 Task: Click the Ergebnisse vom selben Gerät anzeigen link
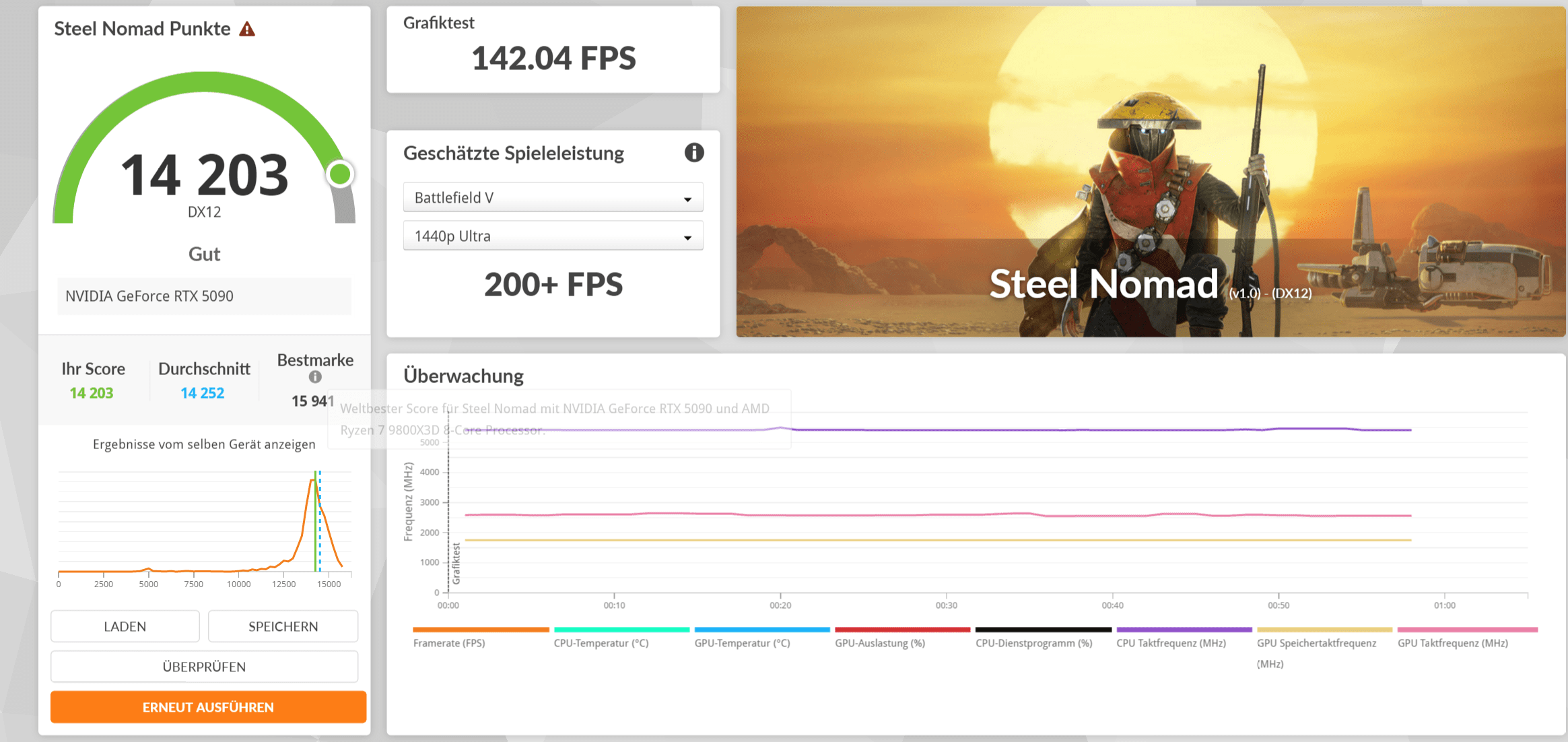point(204,444)
